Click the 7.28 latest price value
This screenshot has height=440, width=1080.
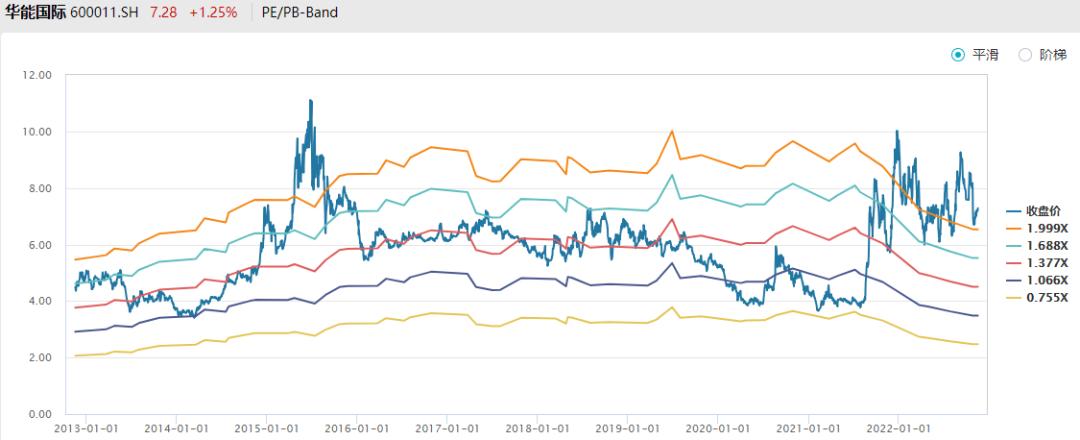[x=165, y=13]
